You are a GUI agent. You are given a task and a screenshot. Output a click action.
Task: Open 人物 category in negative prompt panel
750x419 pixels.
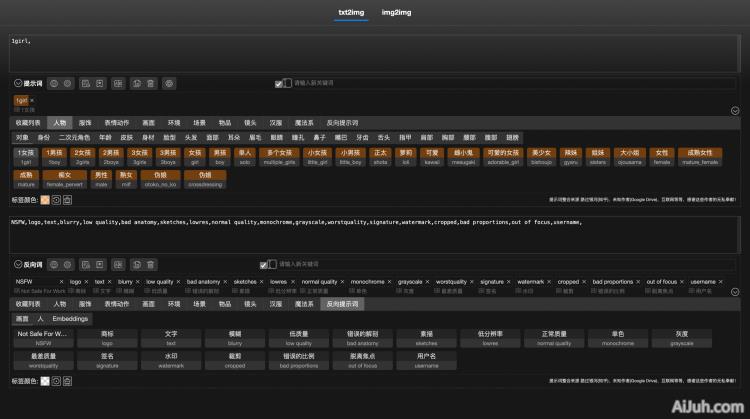60,304
